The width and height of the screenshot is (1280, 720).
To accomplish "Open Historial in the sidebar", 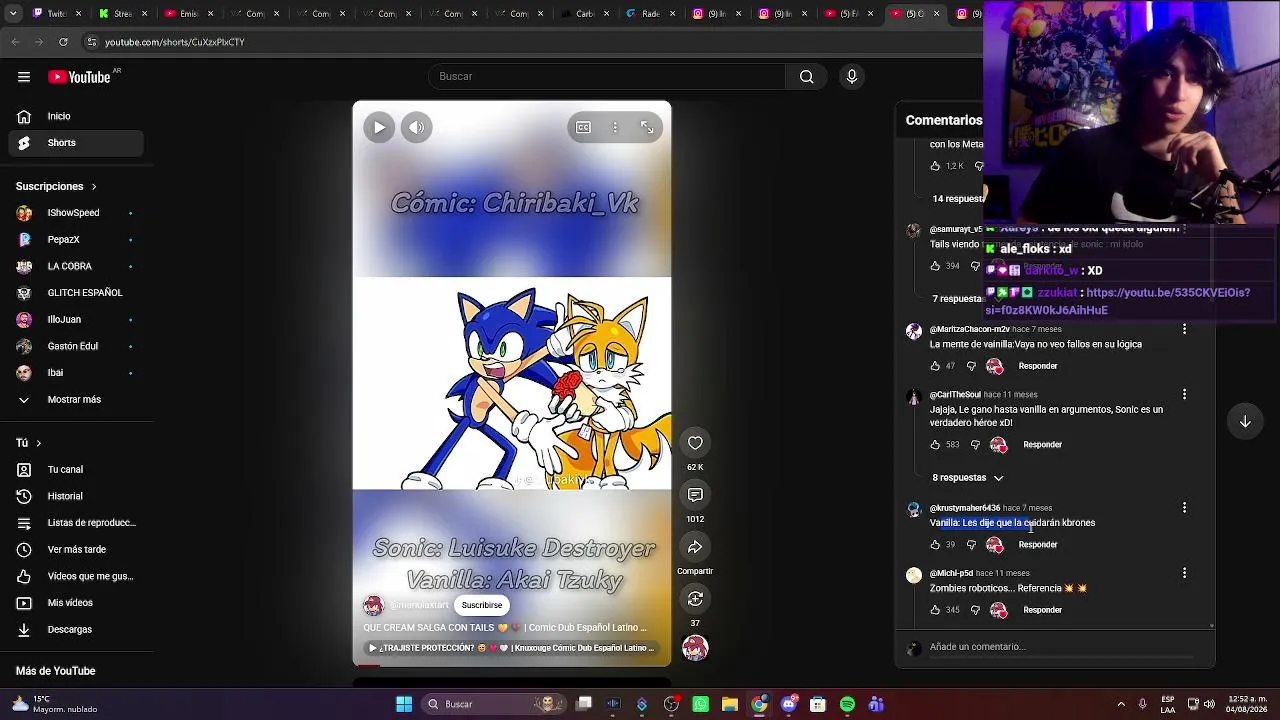I will [x=77, y=496].
